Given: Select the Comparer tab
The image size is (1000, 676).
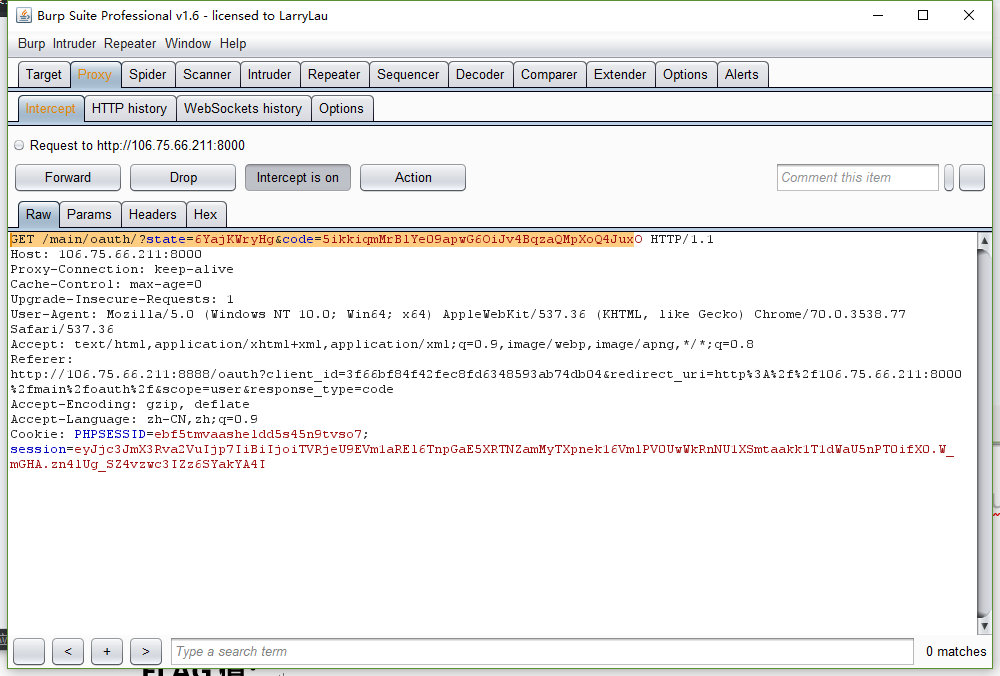Looking at the screenshot, I should point(549,75).
